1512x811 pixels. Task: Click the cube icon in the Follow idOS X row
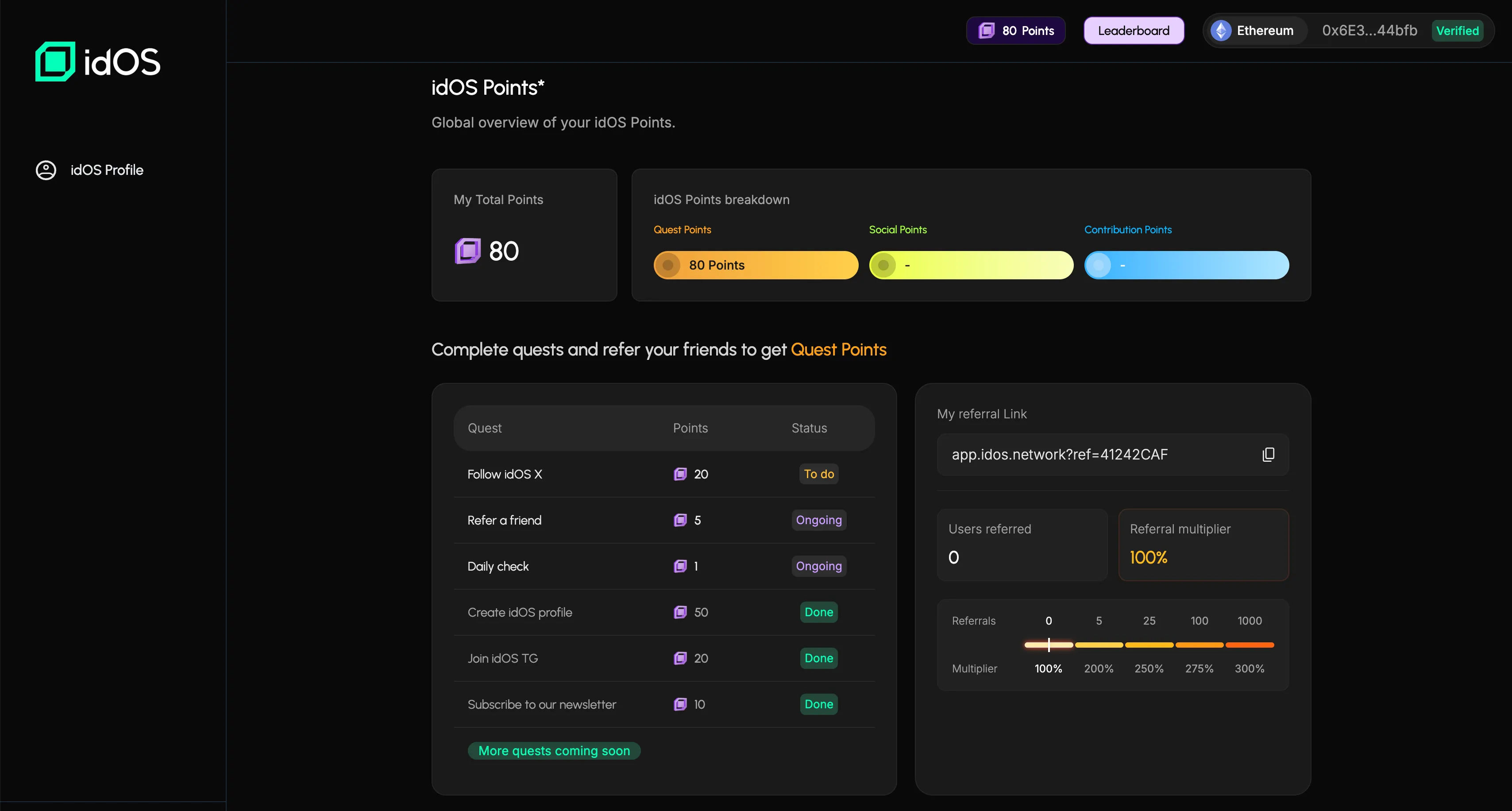tap(680, 474)
